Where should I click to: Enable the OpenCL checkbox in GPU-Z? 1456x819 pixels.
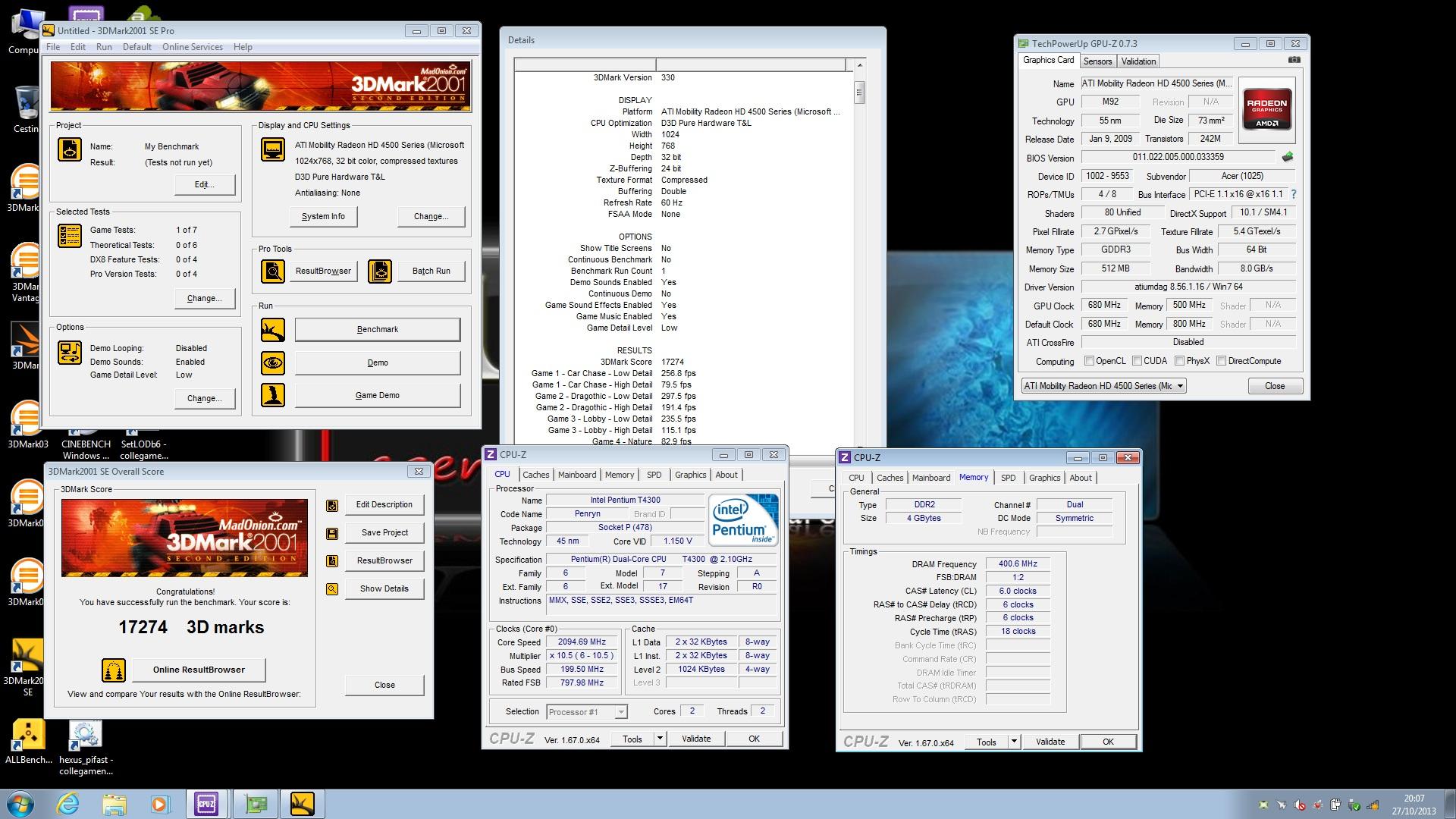1089,361
